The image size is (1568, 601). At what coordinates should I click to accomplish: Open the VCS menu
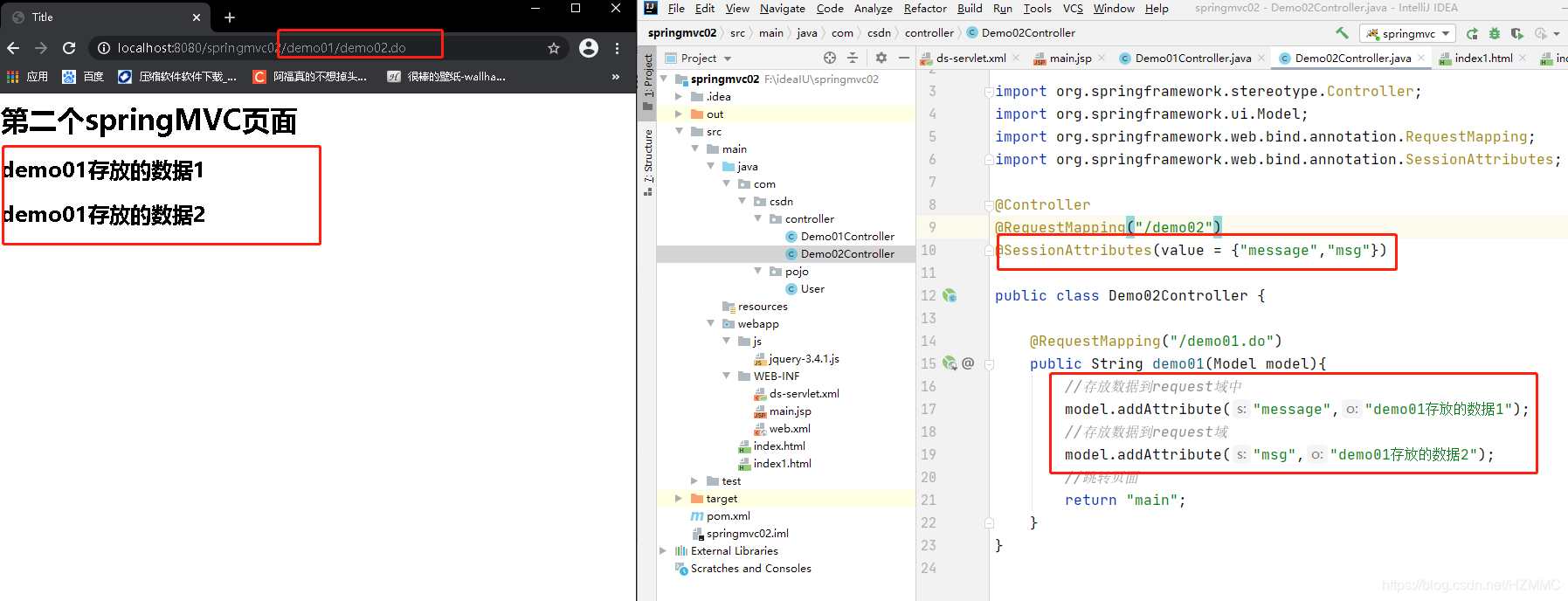1073,9
